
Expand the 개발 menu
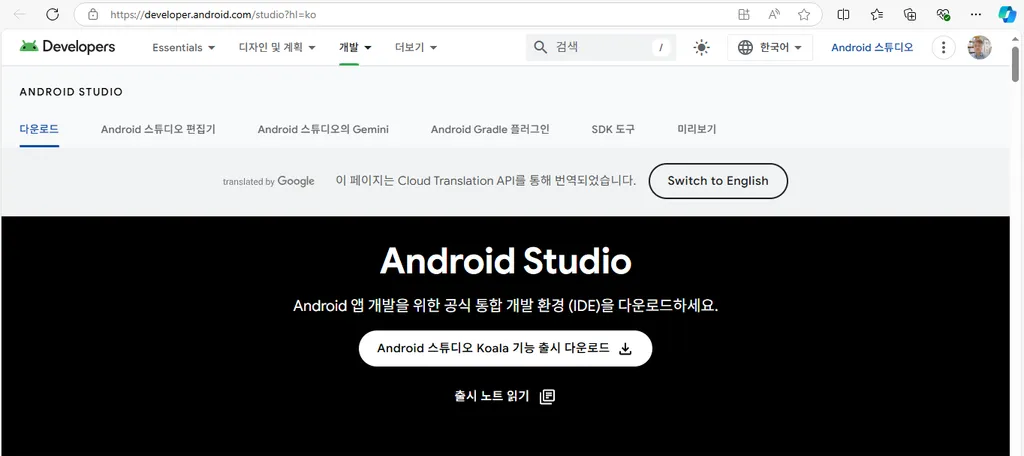tap(355, 47)
